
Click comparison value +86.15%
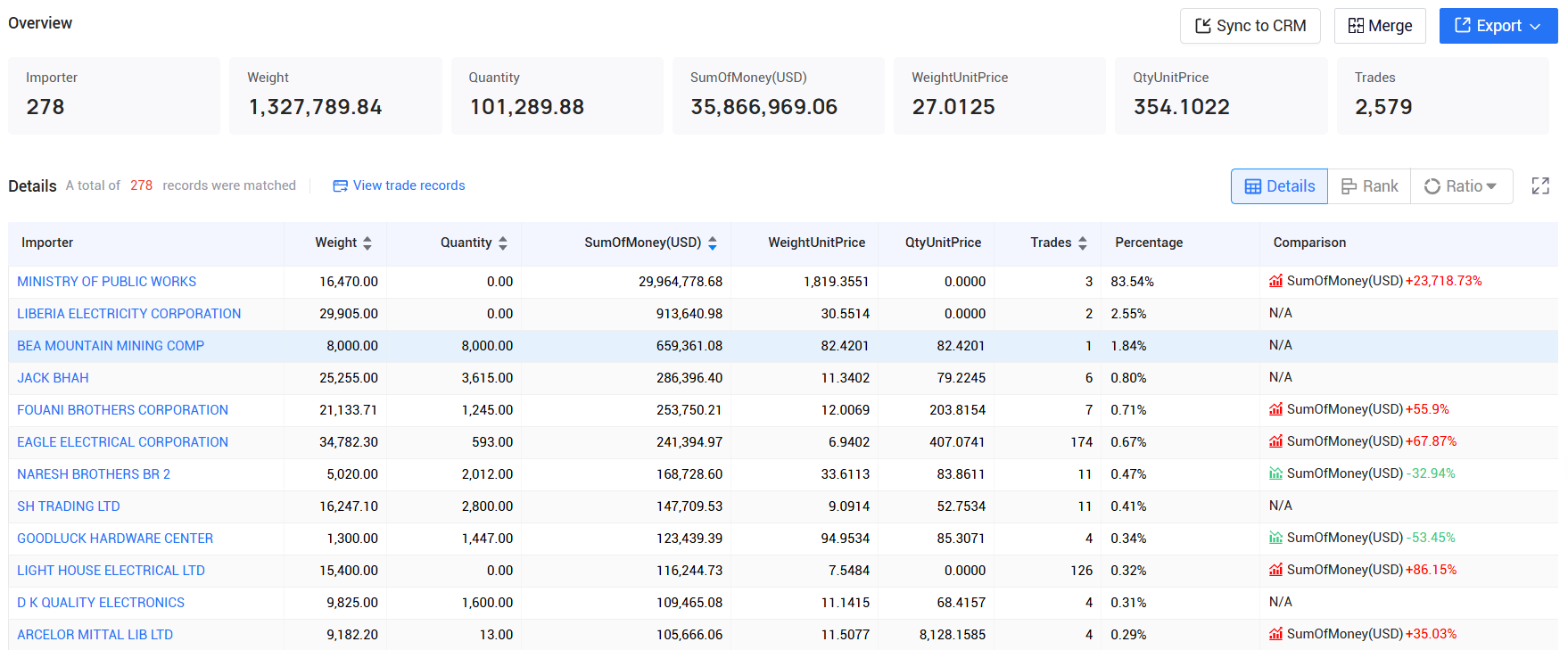pyautogui.click(x=1432, y=570)
